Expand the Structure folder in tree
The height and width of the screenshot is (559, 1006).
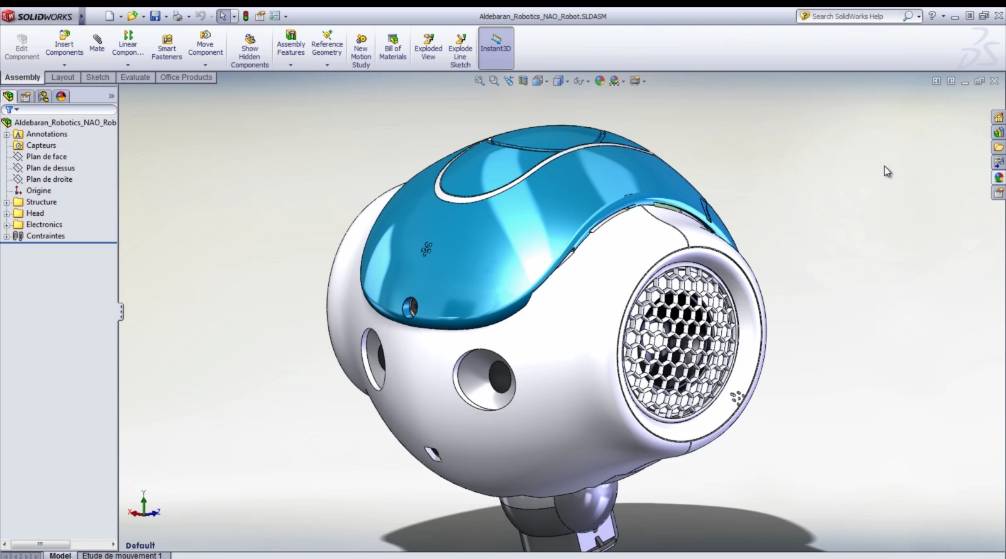click(7, 202)
